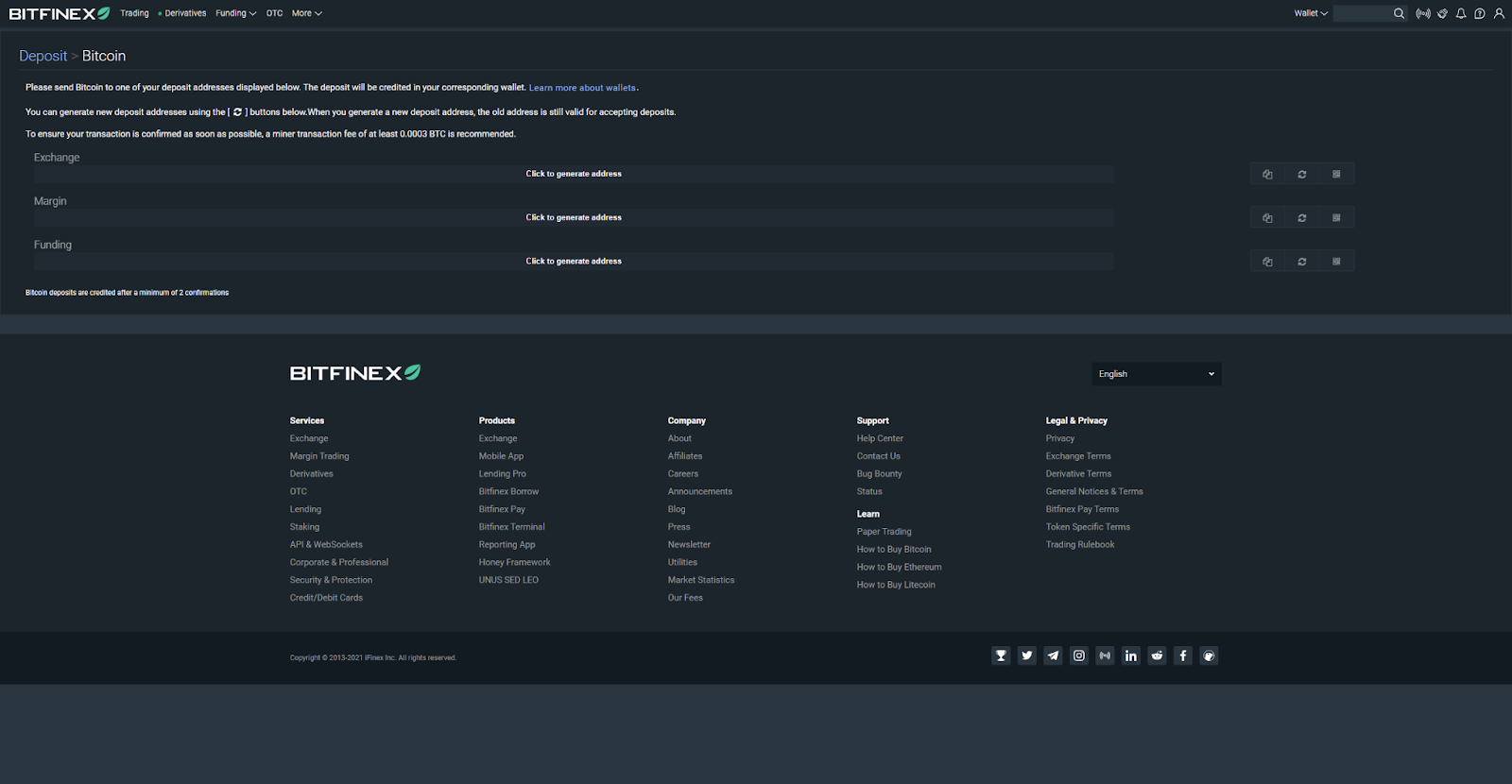The width and height of the screenshot is (1512, 784).
Task: Open the handshake icon in the header
Action: point(1442,13)
